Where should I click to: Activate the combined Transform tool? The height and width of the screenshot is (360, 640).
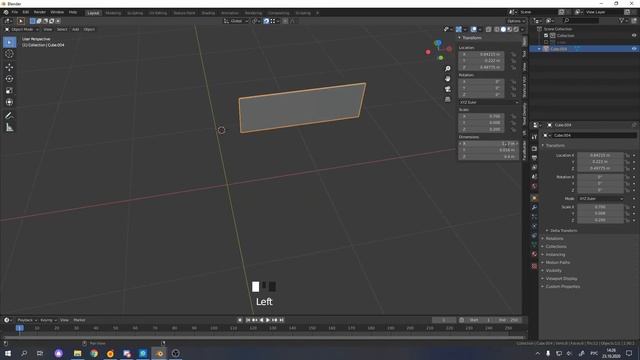(9, 102)
